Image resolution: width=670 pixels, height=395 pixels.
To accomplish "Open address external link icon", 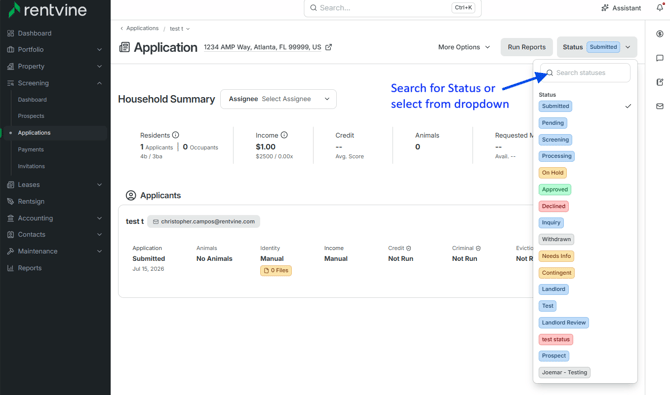I will pos(328,47).
